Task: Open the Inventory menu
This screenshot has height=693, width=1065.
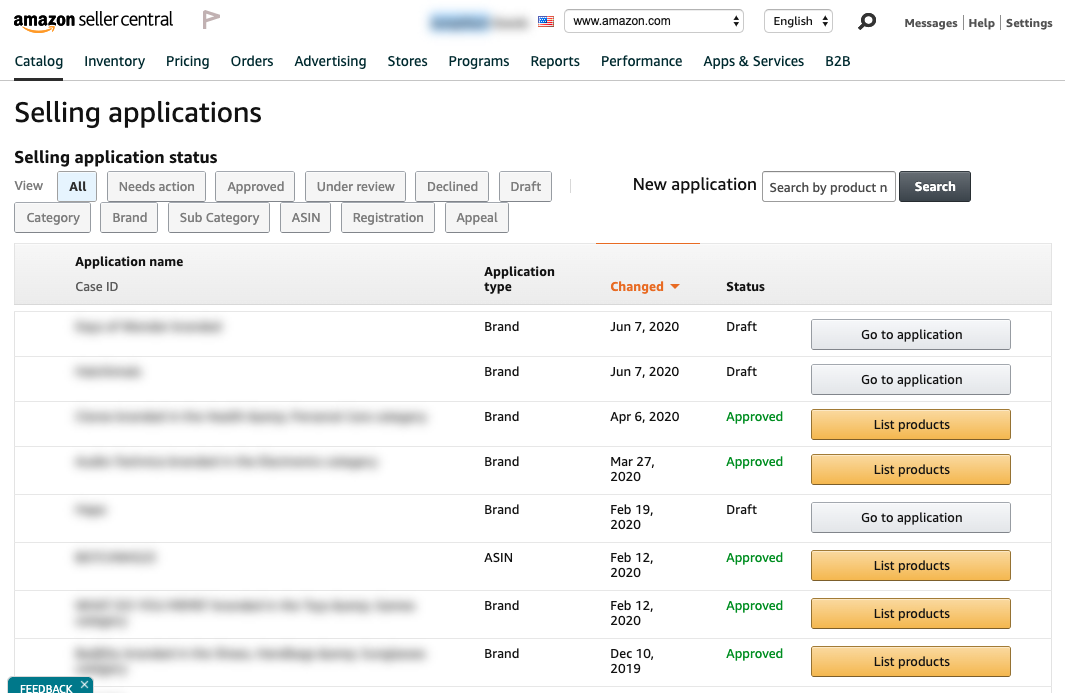Action: pos(114,61)
